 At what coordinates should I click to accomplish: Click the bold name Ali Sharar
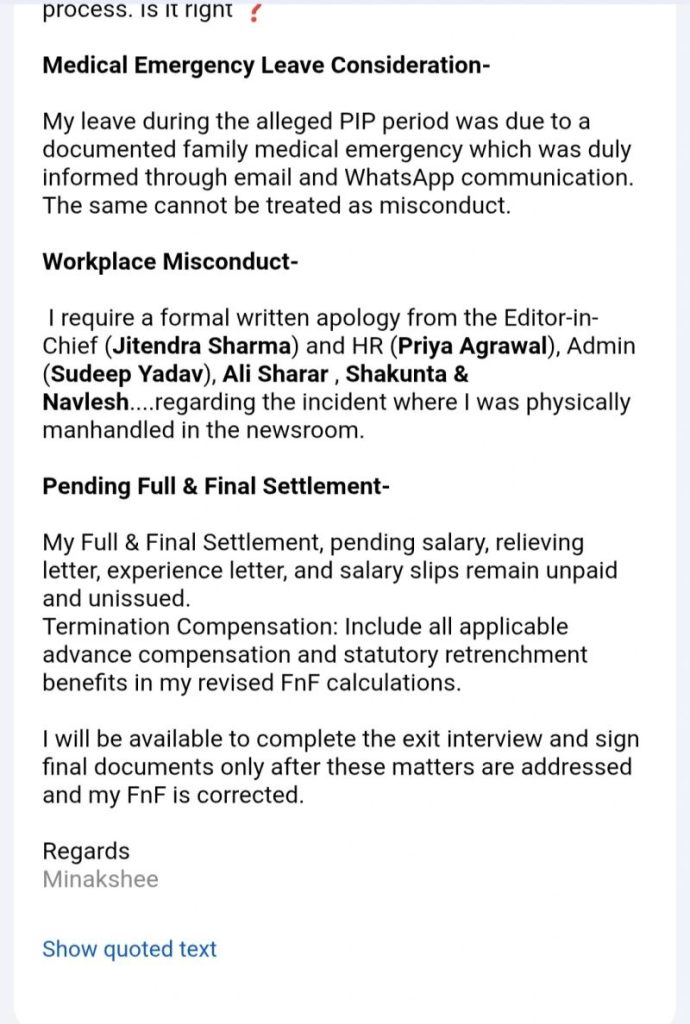[x=275, y=374]
